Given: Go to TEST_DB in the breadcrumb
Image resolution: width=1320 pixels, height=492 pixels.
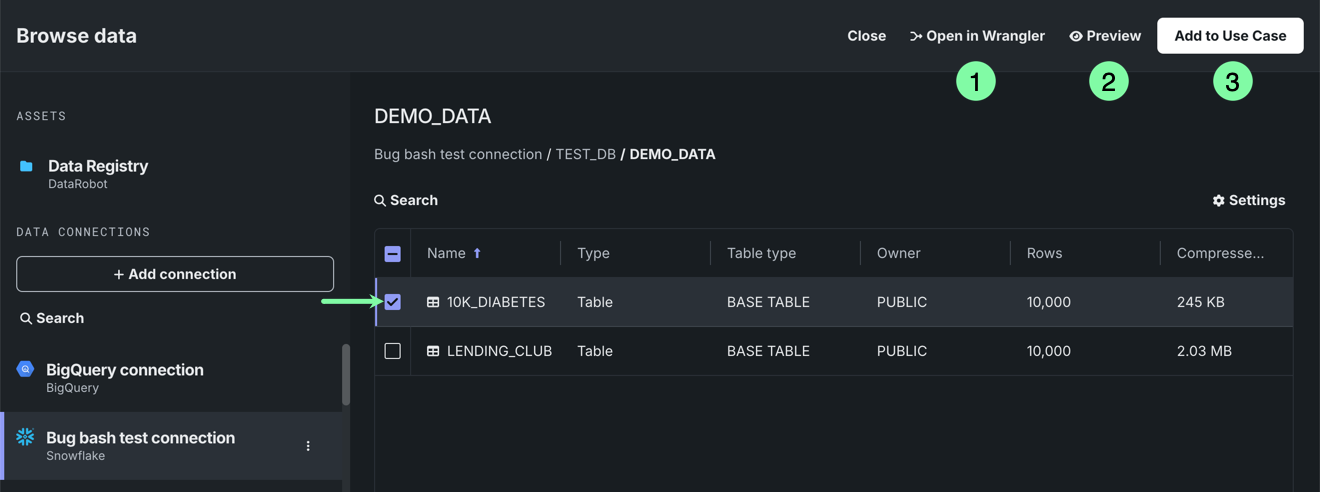Looking at the screenshot, I should [585, 154].
